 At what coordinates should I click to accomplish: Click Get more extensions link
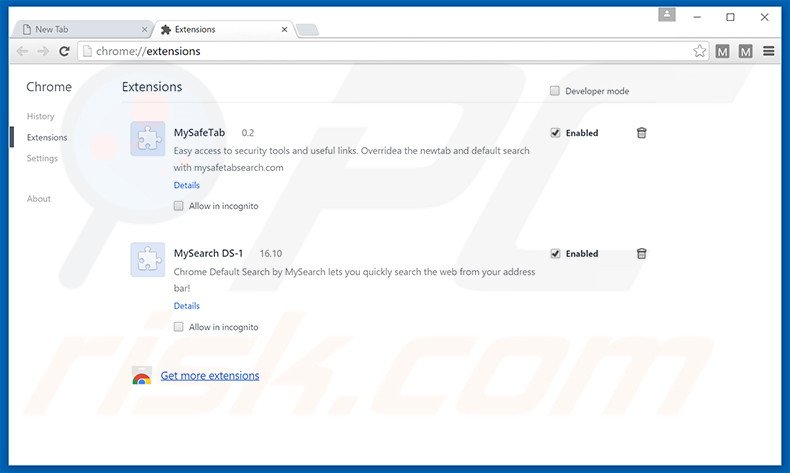(x=210, y=376)
